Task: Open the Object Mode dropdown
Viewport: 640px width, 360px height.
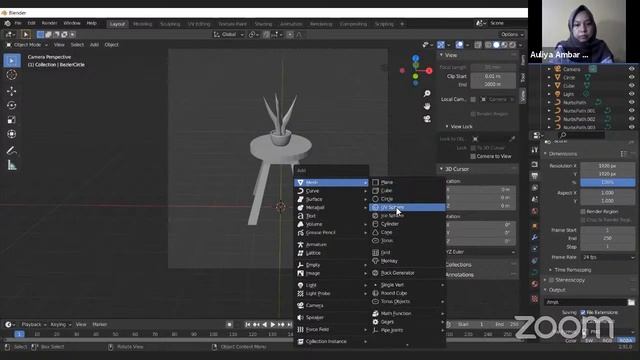Action: click(x=27, y=45)
